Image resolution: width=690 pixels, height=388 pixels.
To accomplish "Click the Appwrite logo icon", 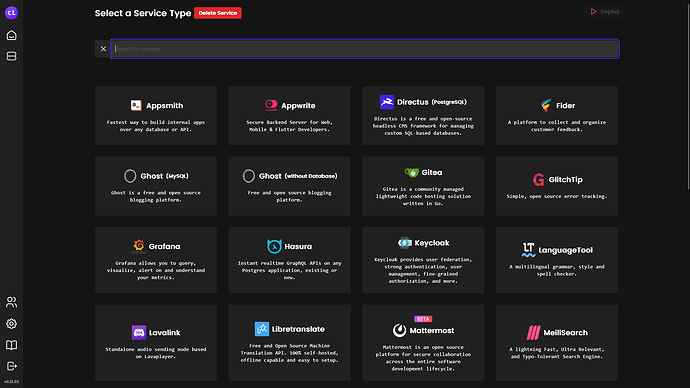I will coord(271,105).
